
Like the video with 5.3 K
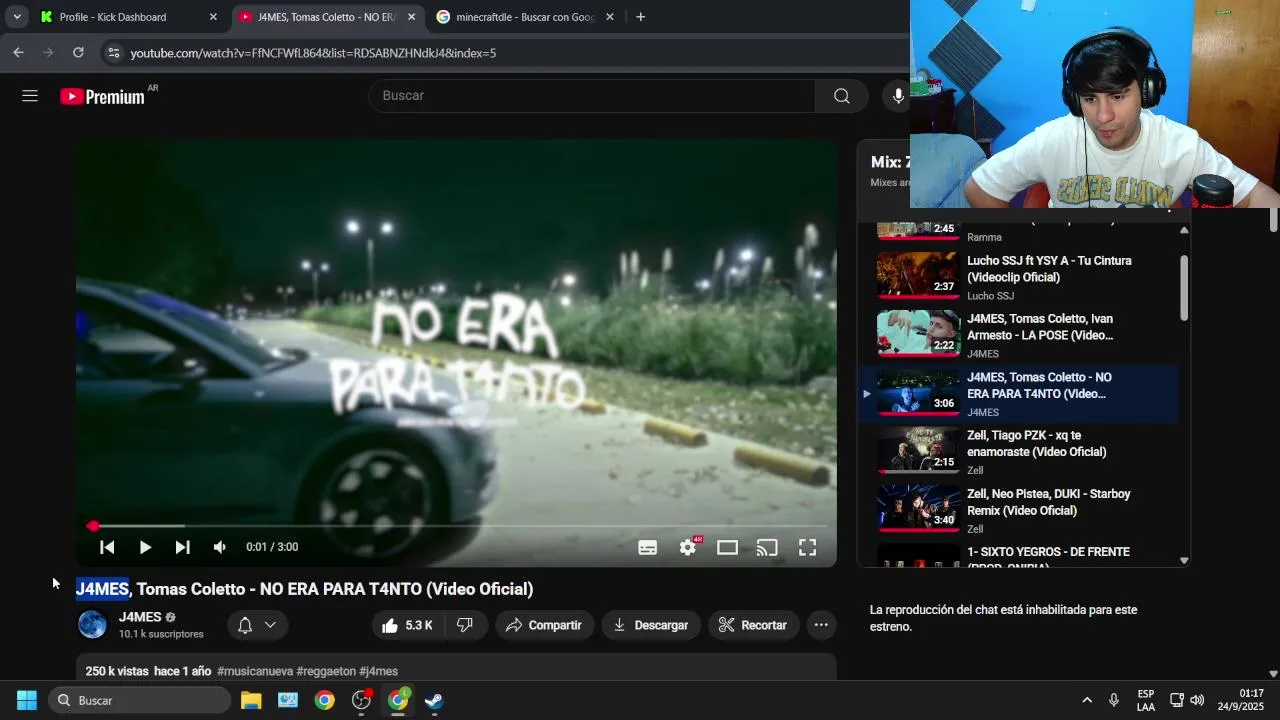409,625
